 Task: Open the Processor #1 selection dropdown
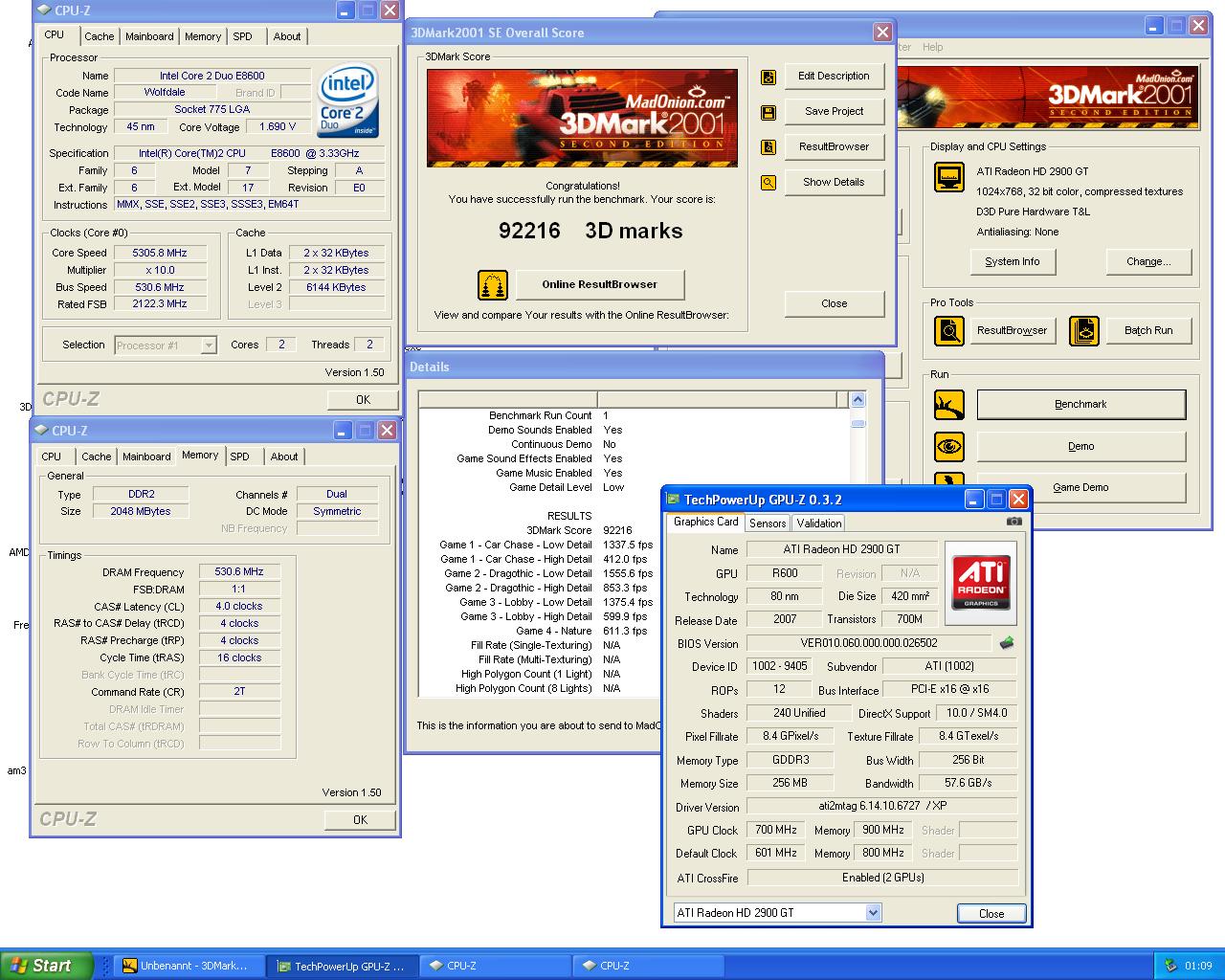pyautogui.click(x=166, y=345)
